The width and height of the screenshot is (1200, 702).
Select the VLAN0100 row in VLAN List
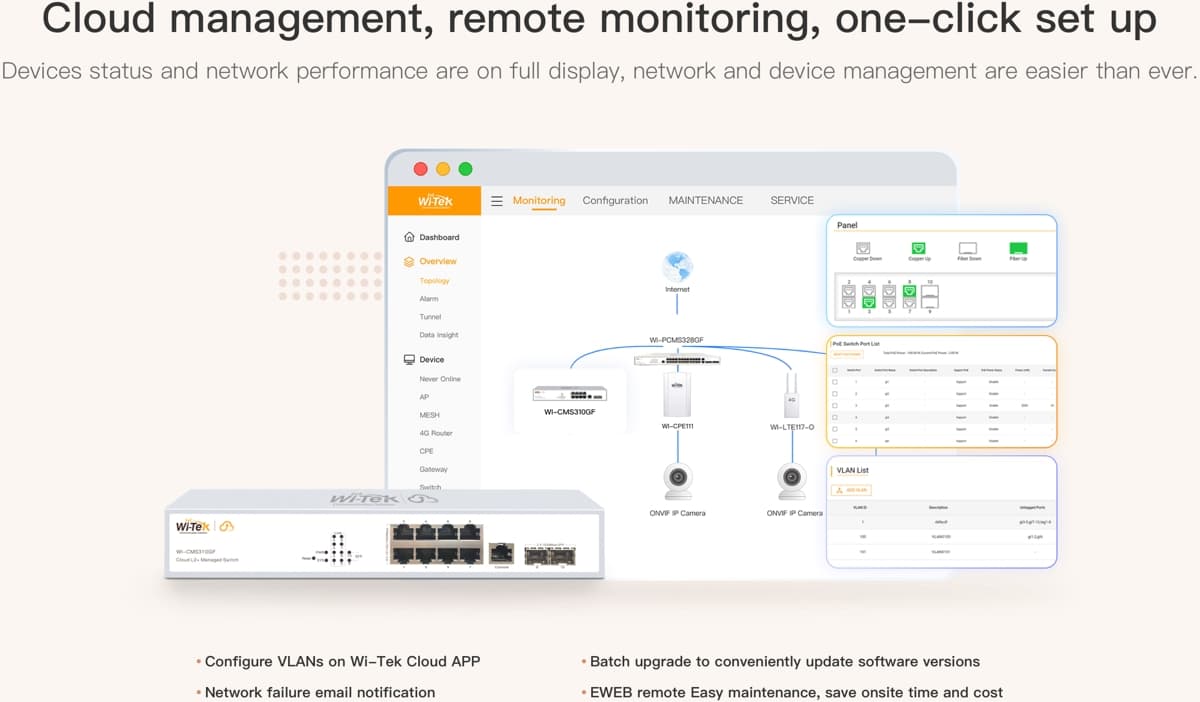point(940,537)
